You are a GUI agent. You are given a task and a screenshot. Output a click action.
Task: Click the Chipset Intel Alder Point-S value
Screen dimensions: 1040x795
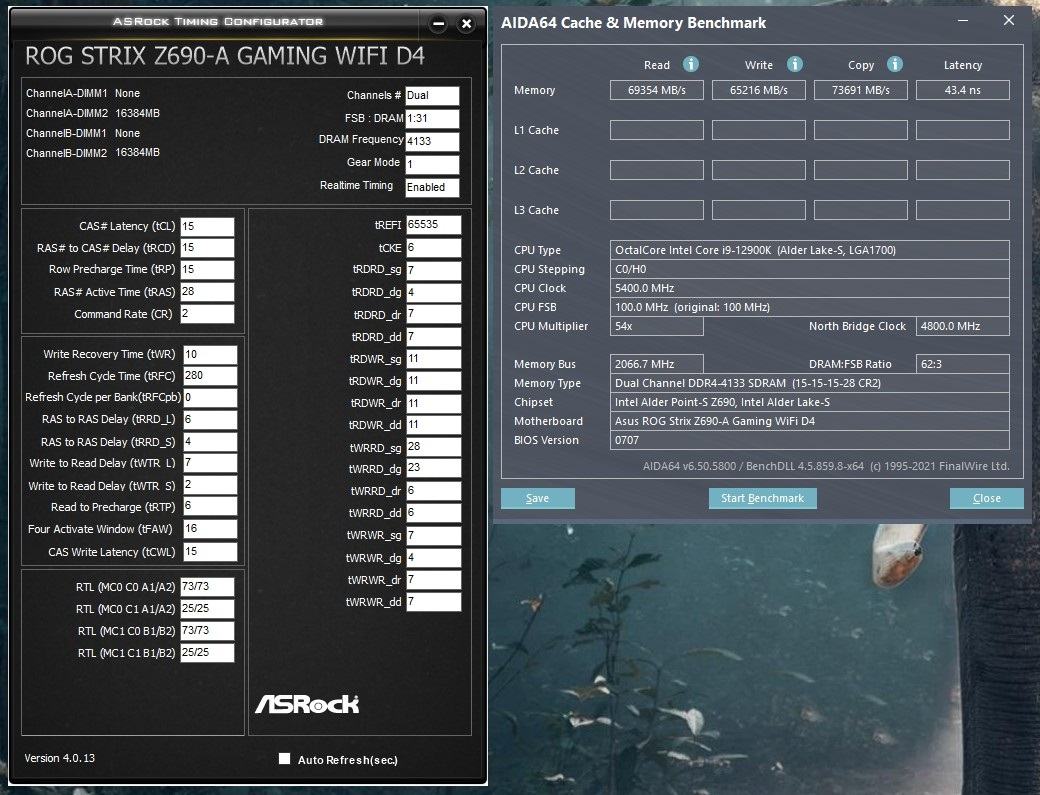810,402
